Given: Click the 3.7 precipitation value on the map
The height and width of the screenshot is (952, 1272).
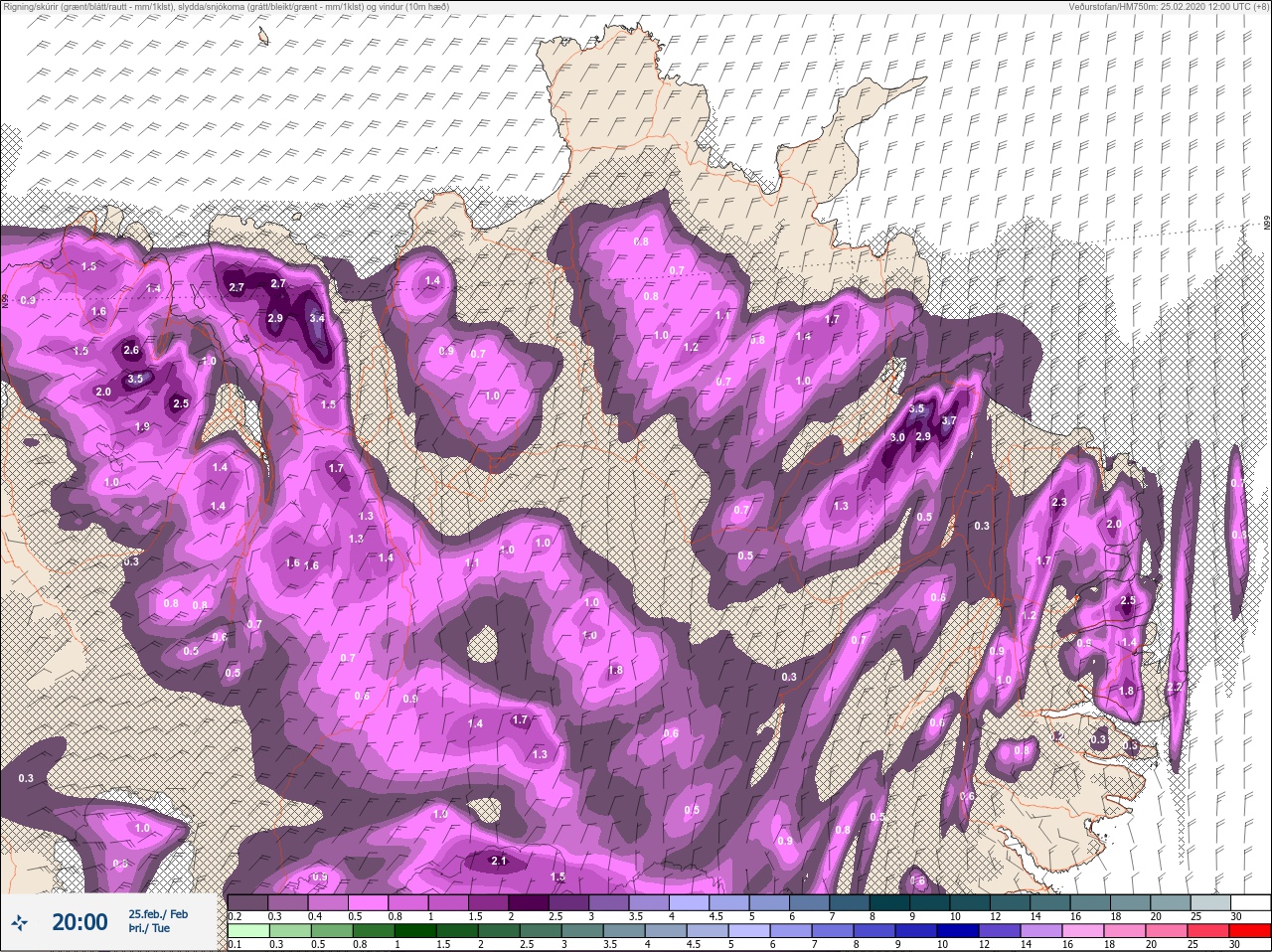Looking at the screenshot, I should click(x=949, y=420).
